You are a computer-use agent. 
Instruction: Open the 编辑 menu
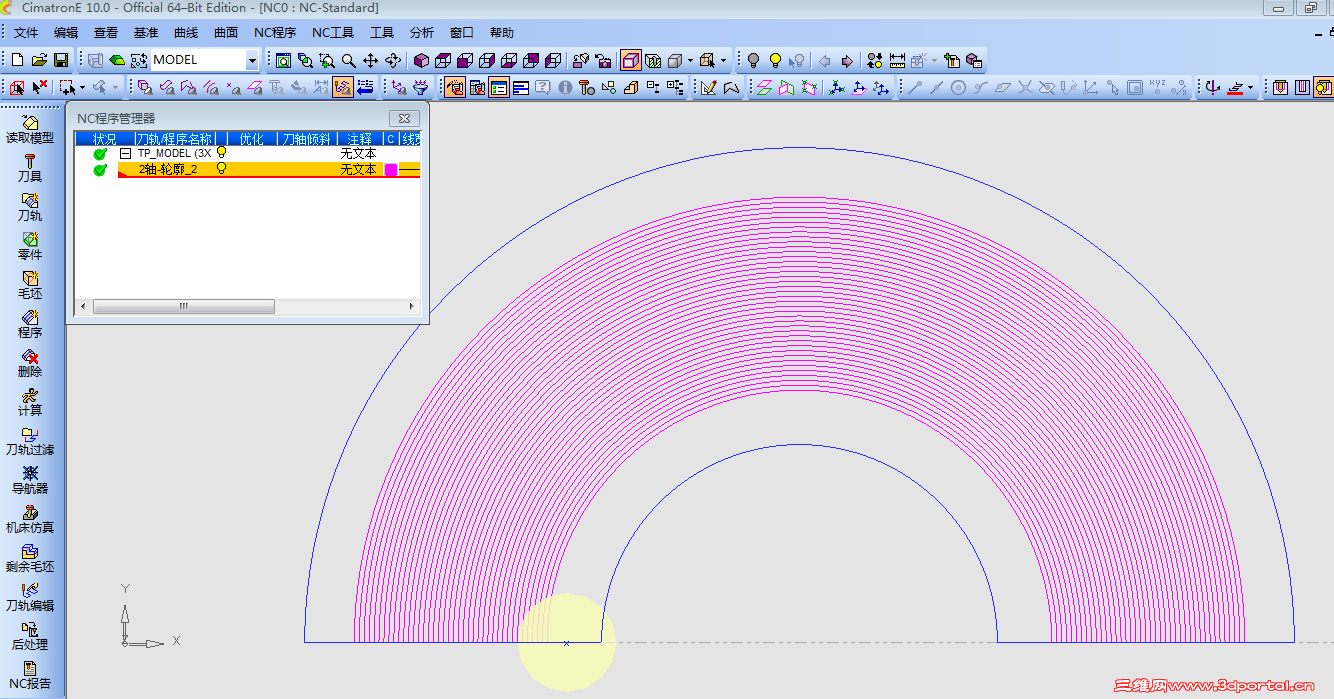click(x=66, y=33)
